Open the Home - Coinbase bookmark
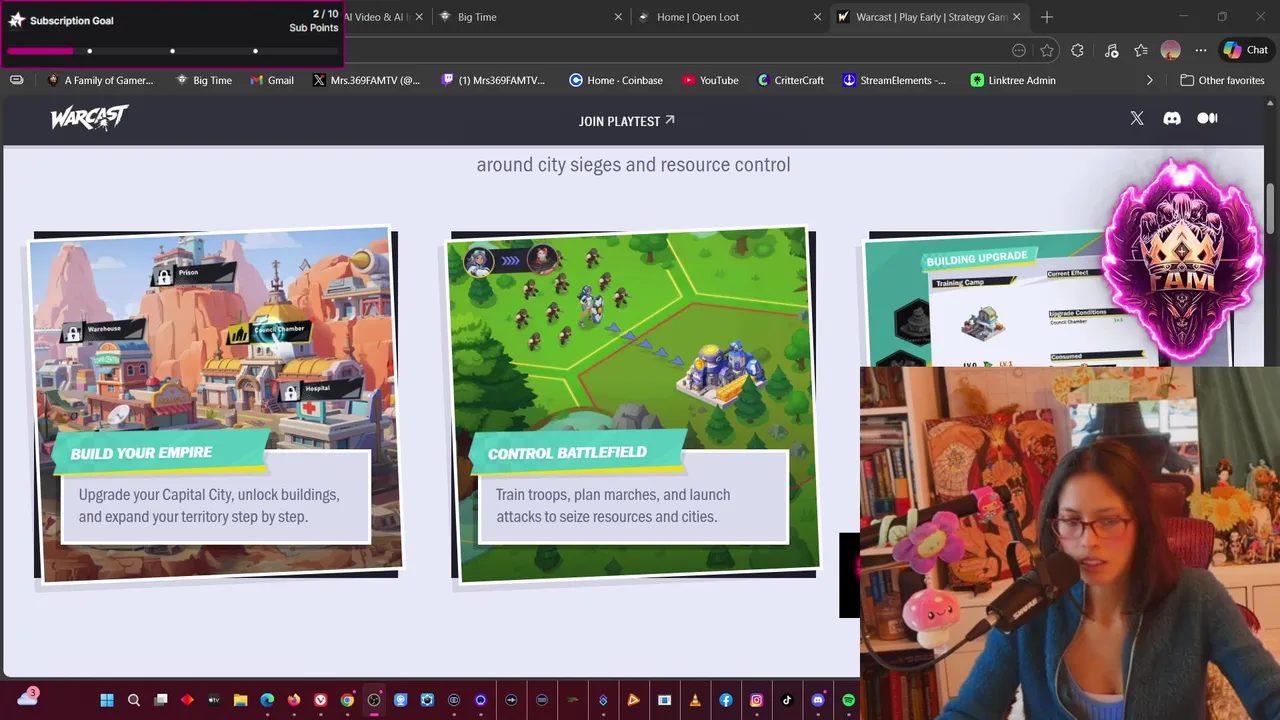Viewport: 1280px width, 720px height. pyautogui.click(x=616, y=80)
